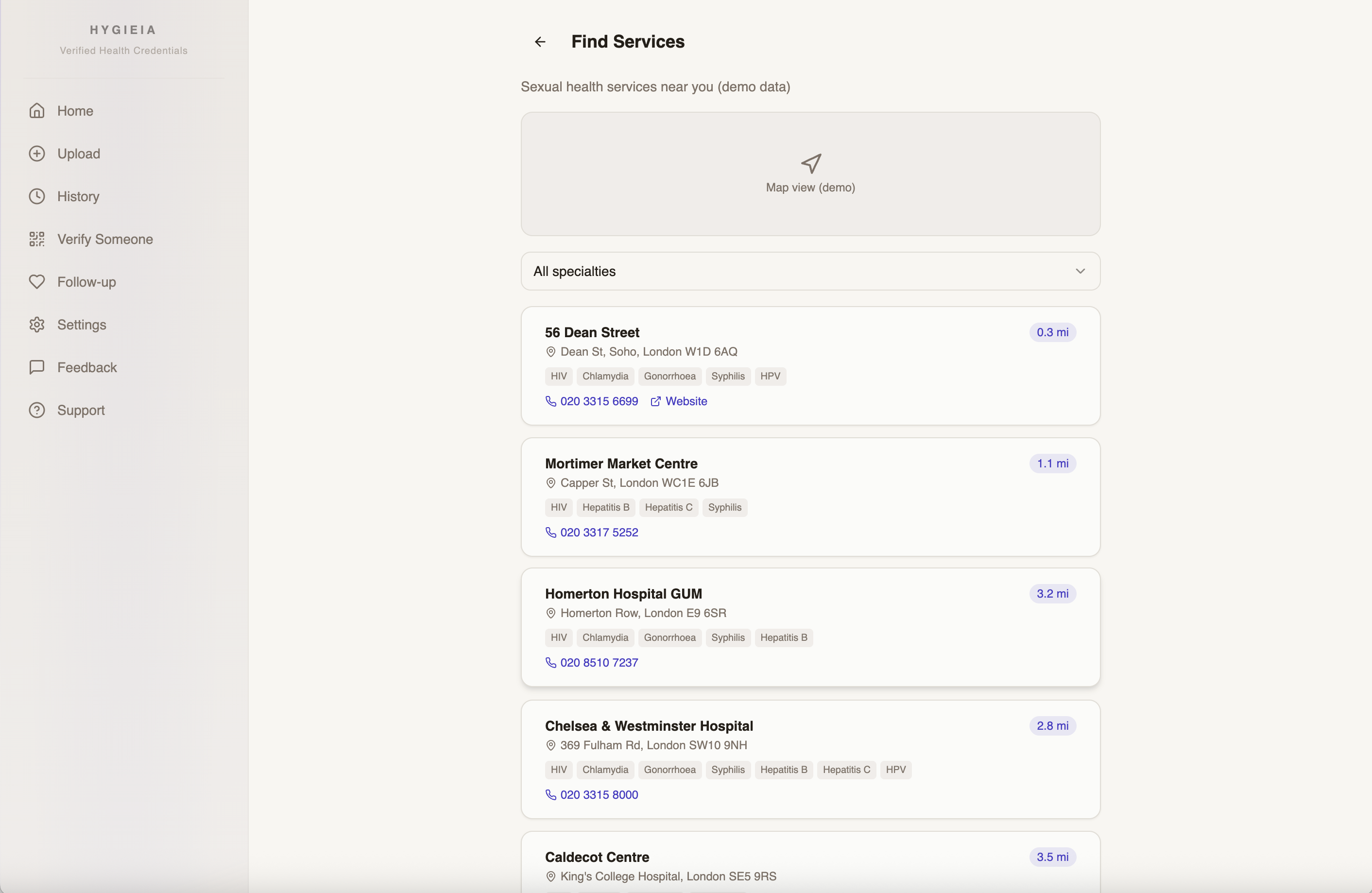
Task: Click Chelsea & Westminster phone 020 3315 8000
Action: click(599, 794)
